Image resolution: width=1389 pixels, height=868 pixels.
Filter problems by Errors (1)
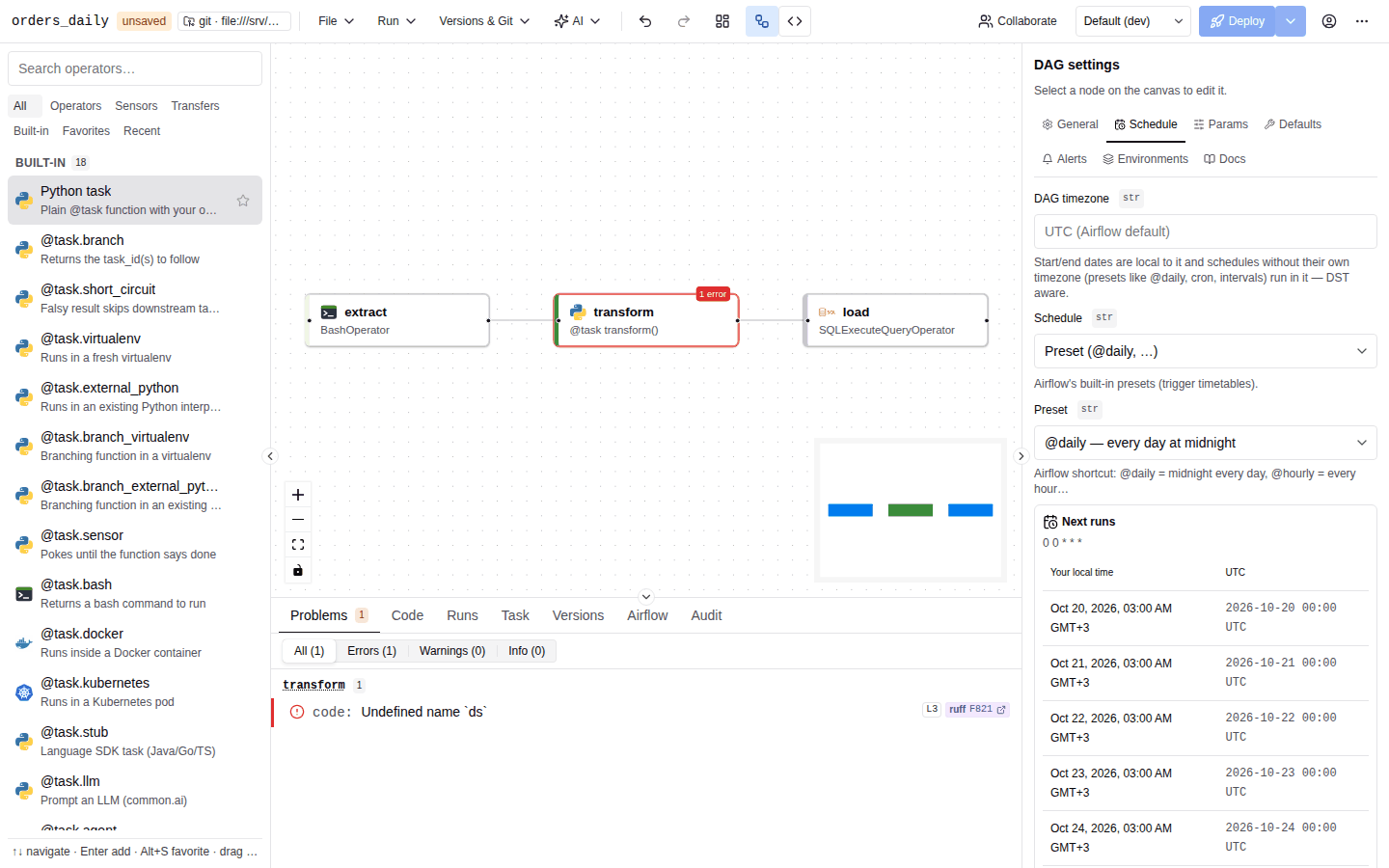pyautogui.click(x=371, y=651)
